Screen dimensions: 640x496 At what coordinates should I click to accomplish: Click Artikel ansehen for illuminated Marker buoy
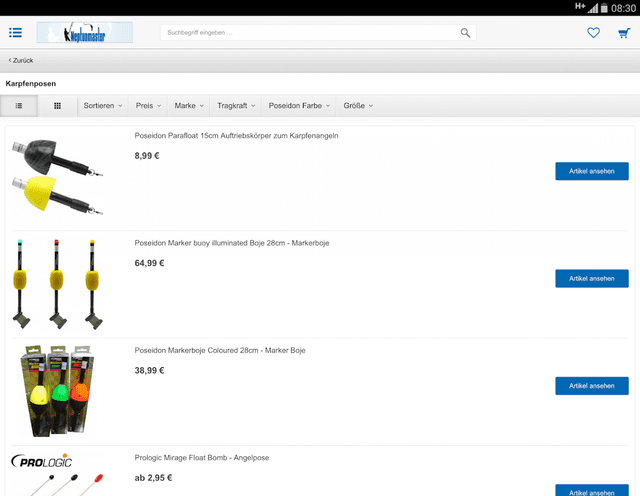coord(591,278)
